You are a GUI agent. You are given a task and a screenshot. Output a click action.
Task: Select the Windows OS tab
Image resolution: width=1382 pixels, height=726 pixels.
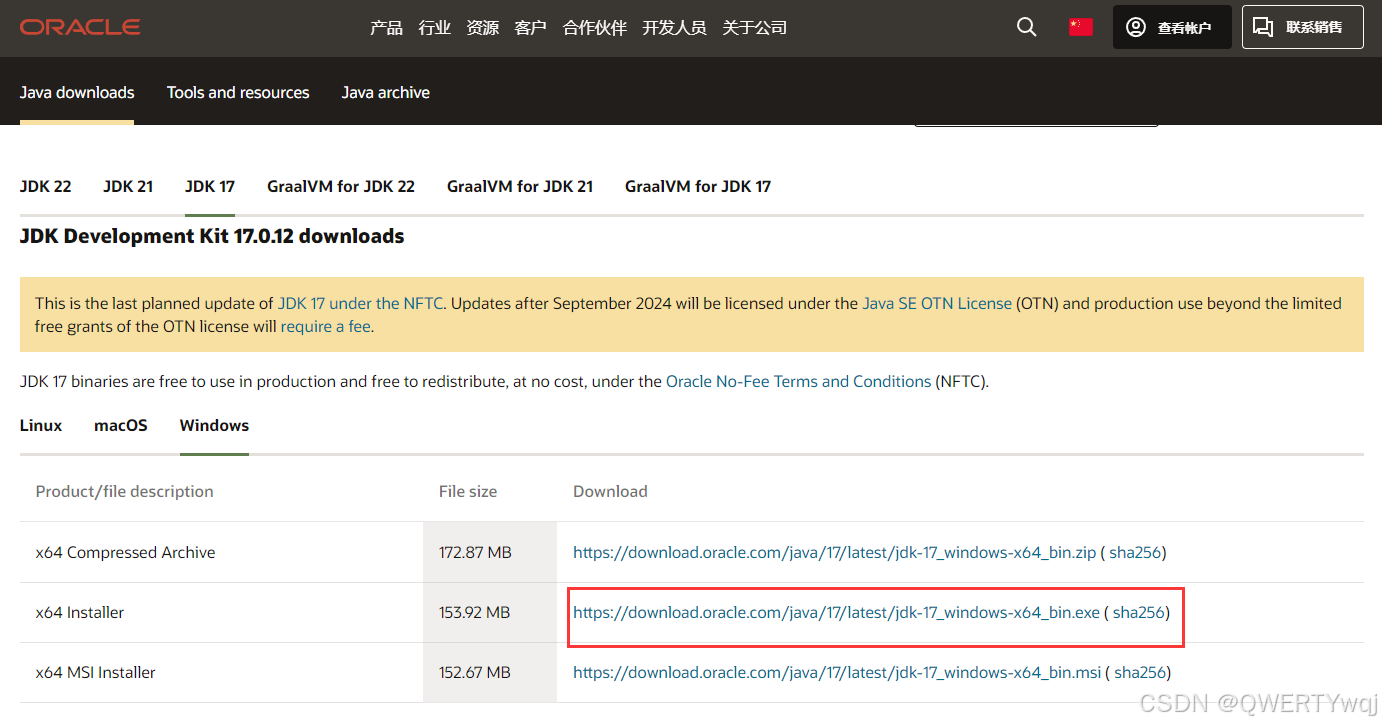click(214, 425)
